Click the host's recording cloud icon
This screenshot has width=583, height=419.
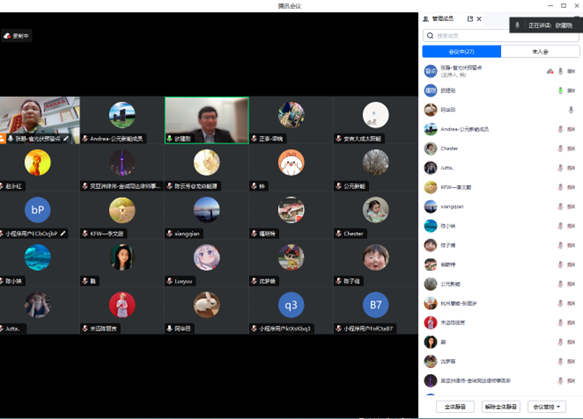tap(550, 71)
